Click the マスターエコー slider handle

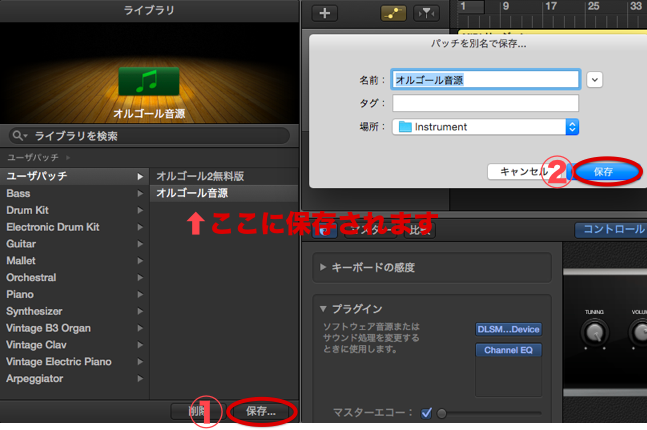click(441, 412)
